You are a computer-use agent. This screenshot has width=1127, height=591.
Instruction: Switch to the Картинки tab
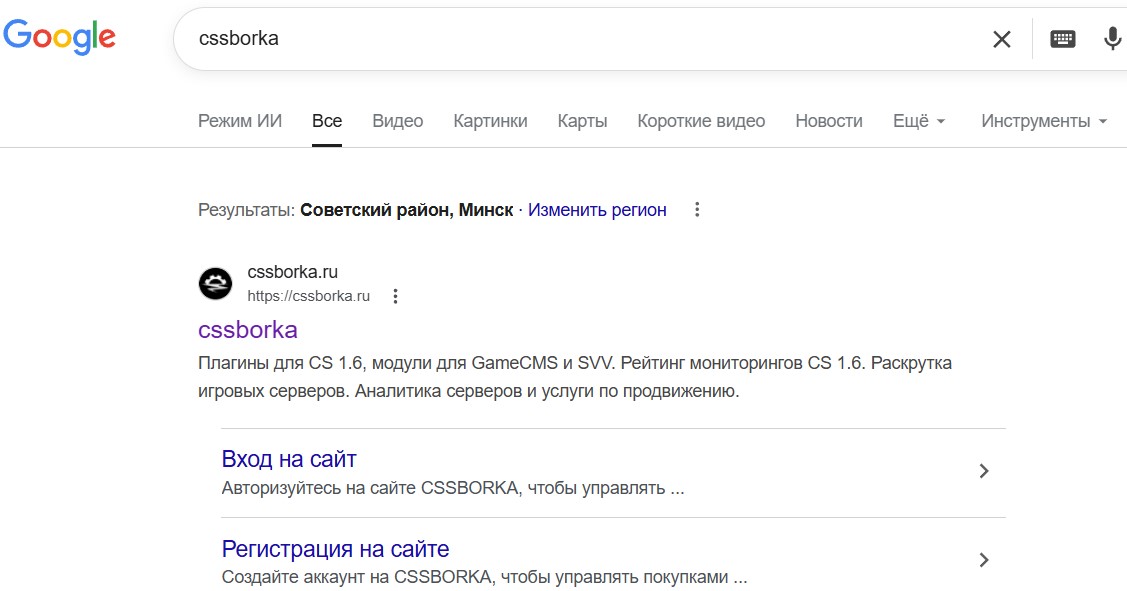[x=489, y=120]
